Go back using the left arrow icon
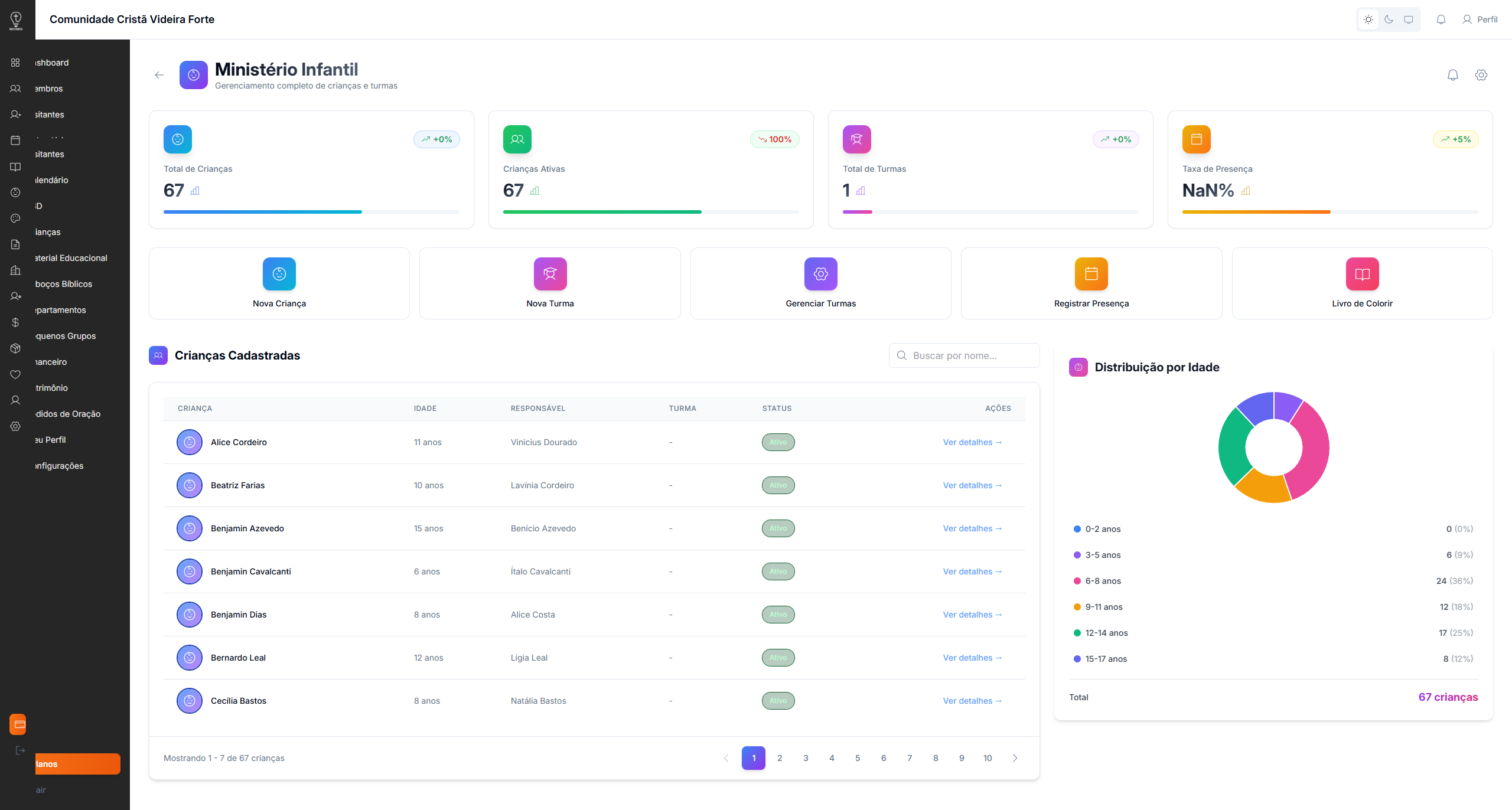The height and width of the screenshot is (810, 1512). click(159, 75)
